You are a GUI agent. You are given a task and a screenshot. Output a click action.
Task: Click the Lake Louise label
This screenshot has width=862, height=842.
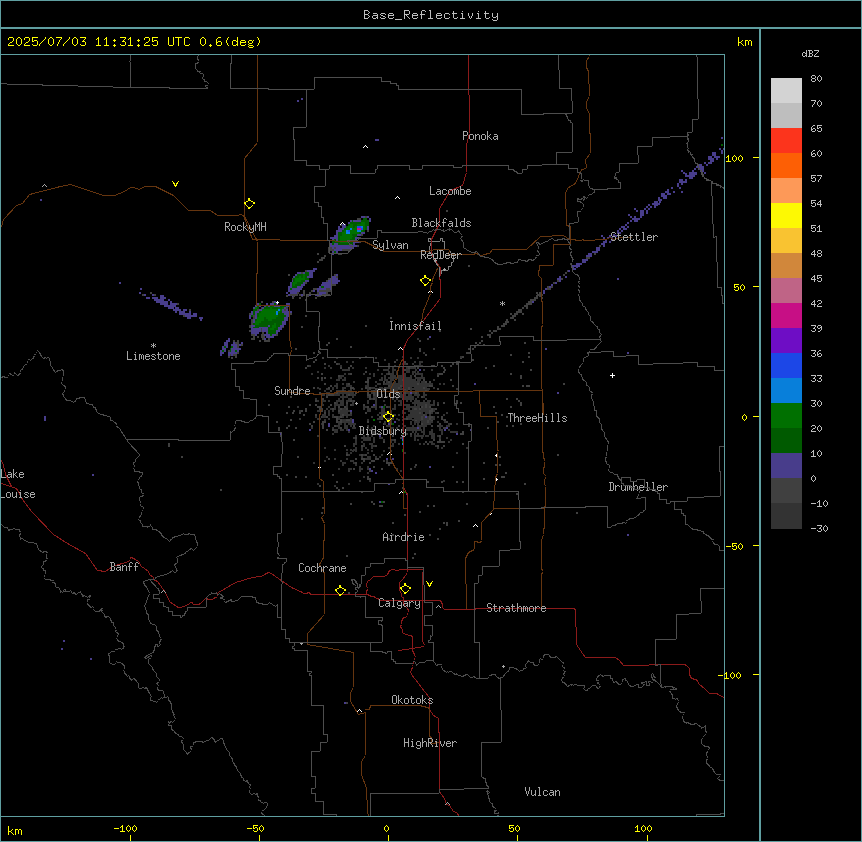(18, 484)
